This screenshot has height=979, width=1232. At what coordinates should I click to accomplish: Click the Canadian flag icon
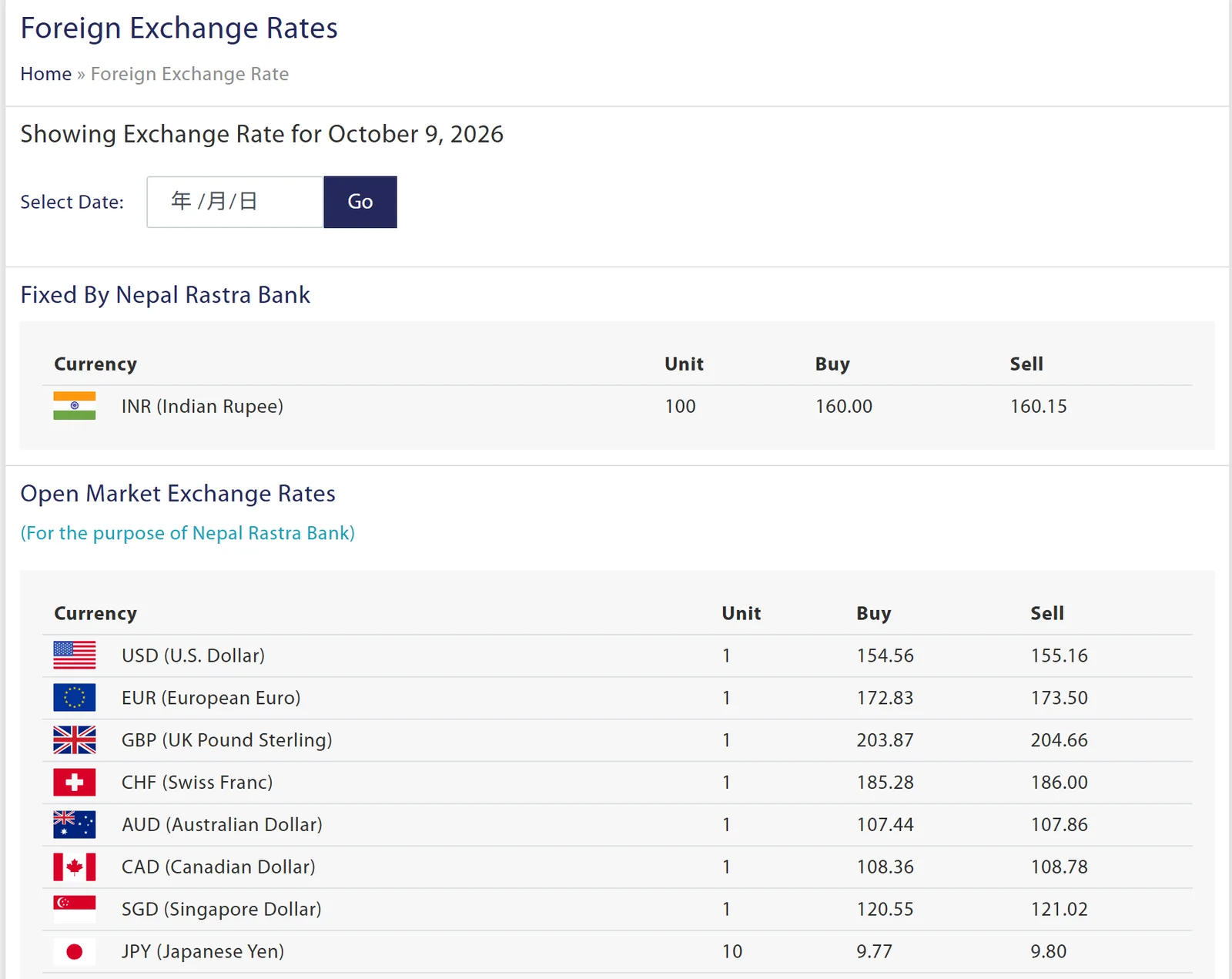click(75, 867)
